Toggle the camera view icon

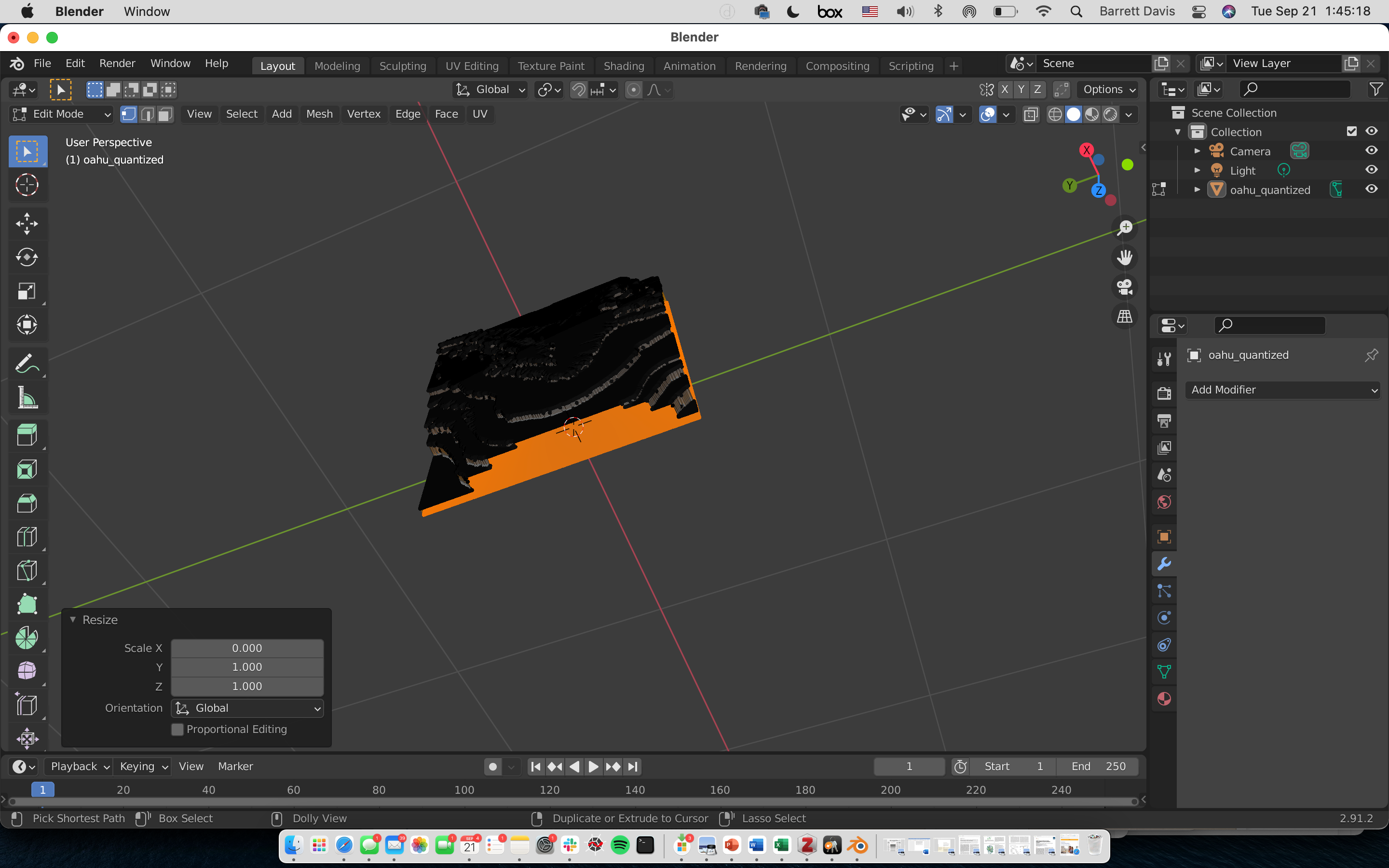(x=1124, y=286)
